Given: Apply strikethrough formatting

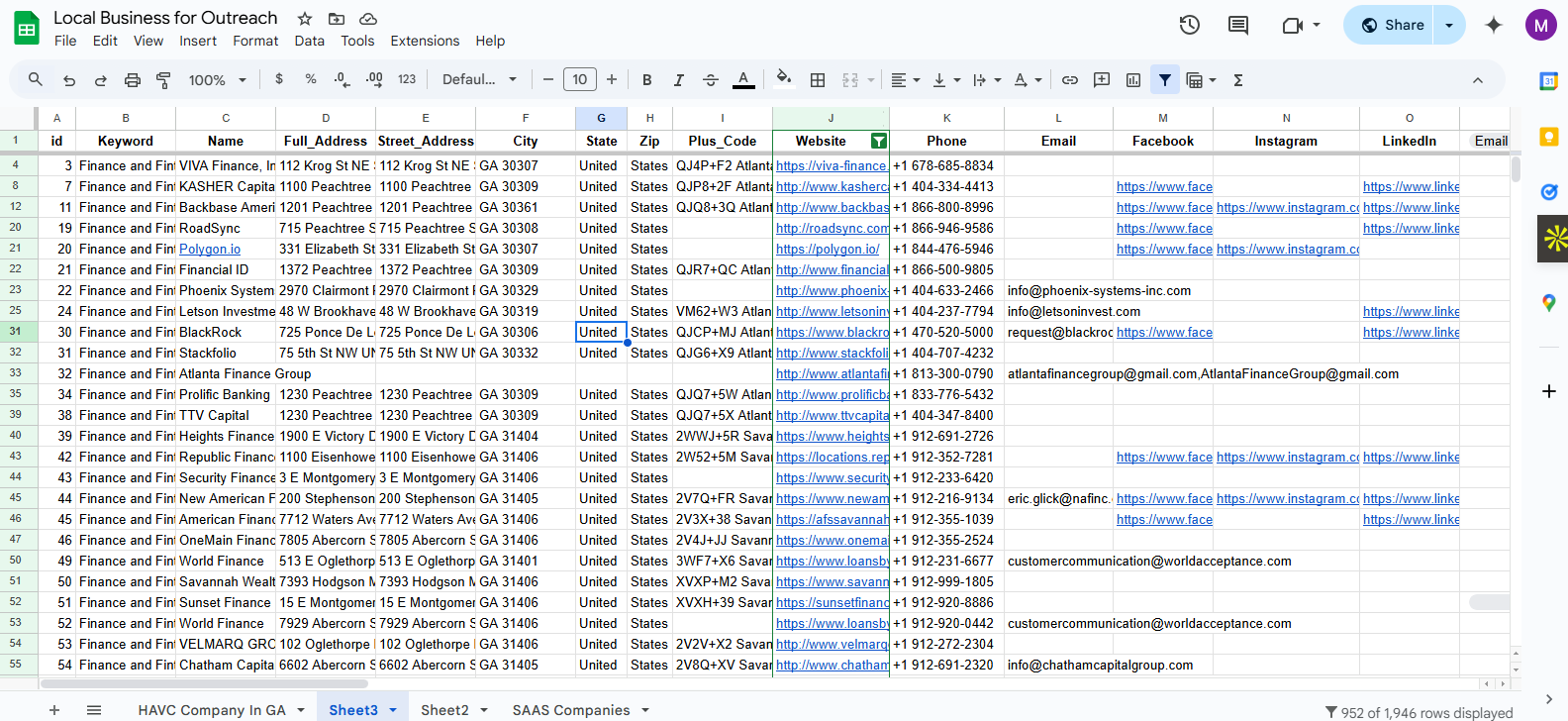Looking at the screenshot, I should 710,80.
